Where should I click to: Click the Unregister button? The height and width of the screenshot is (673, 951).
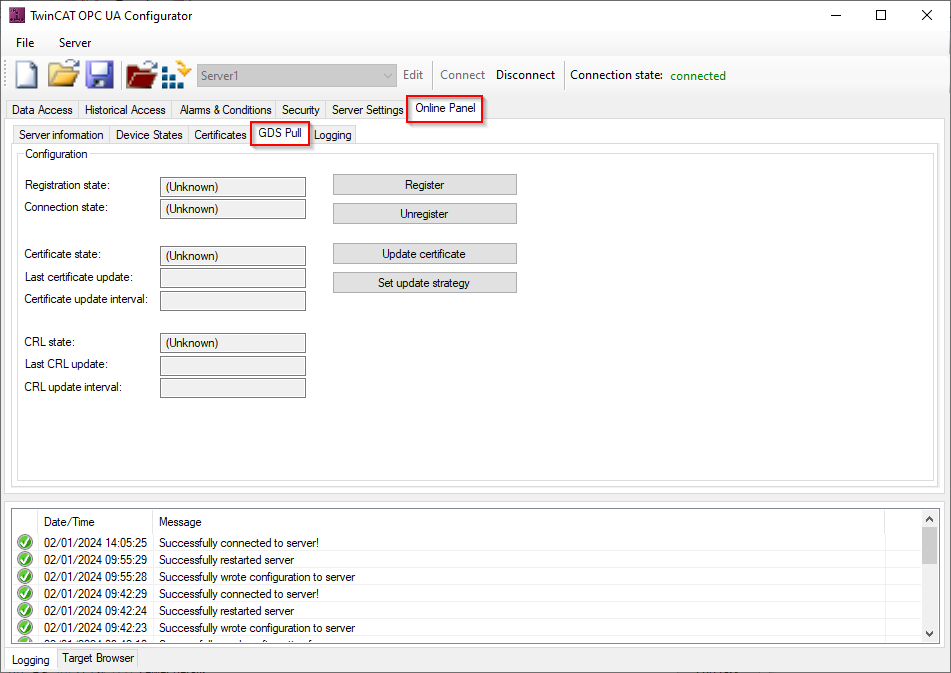[x=425, y=213]
